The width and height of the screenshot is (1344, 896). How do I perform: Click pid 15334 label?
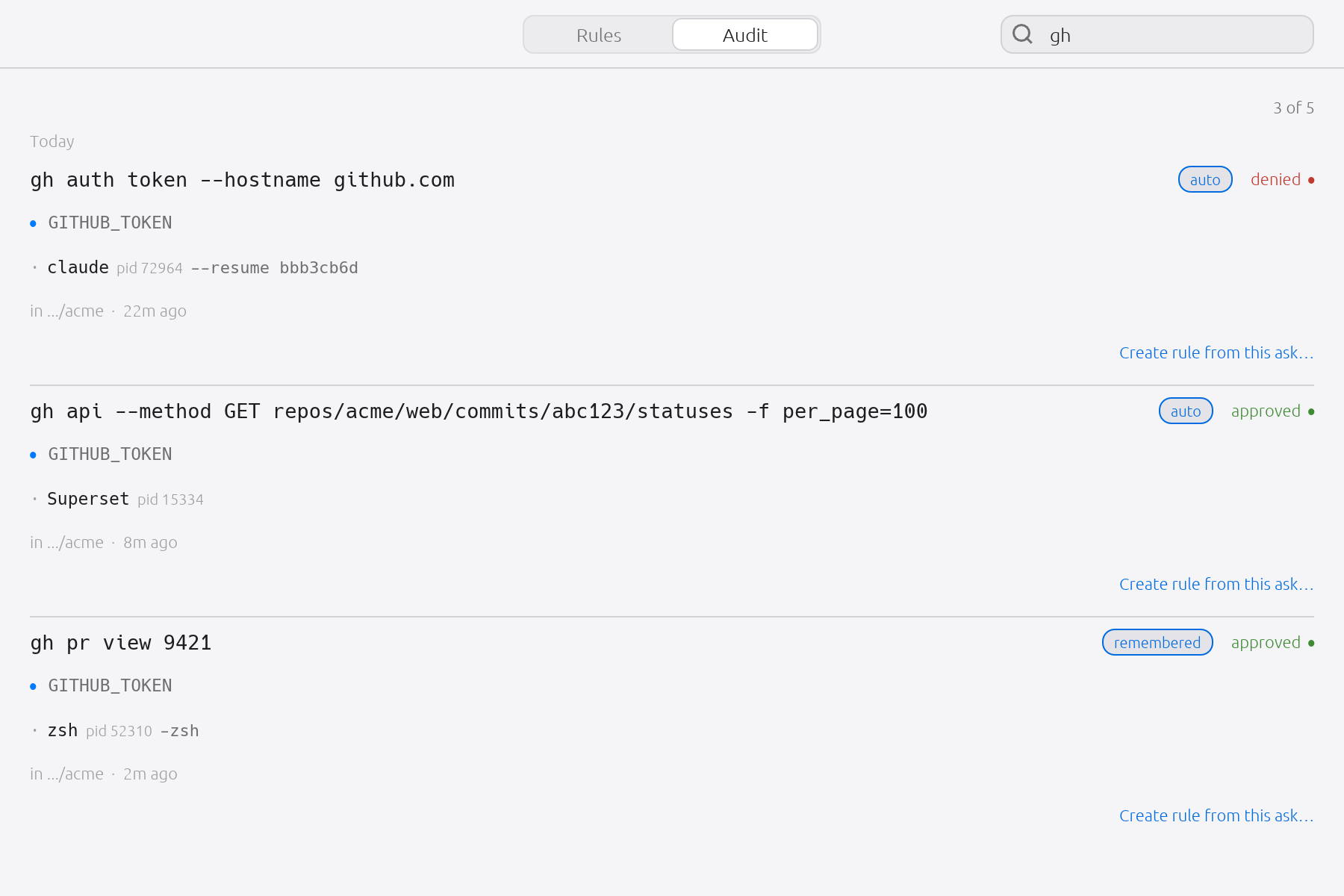(x=170, y=500)
